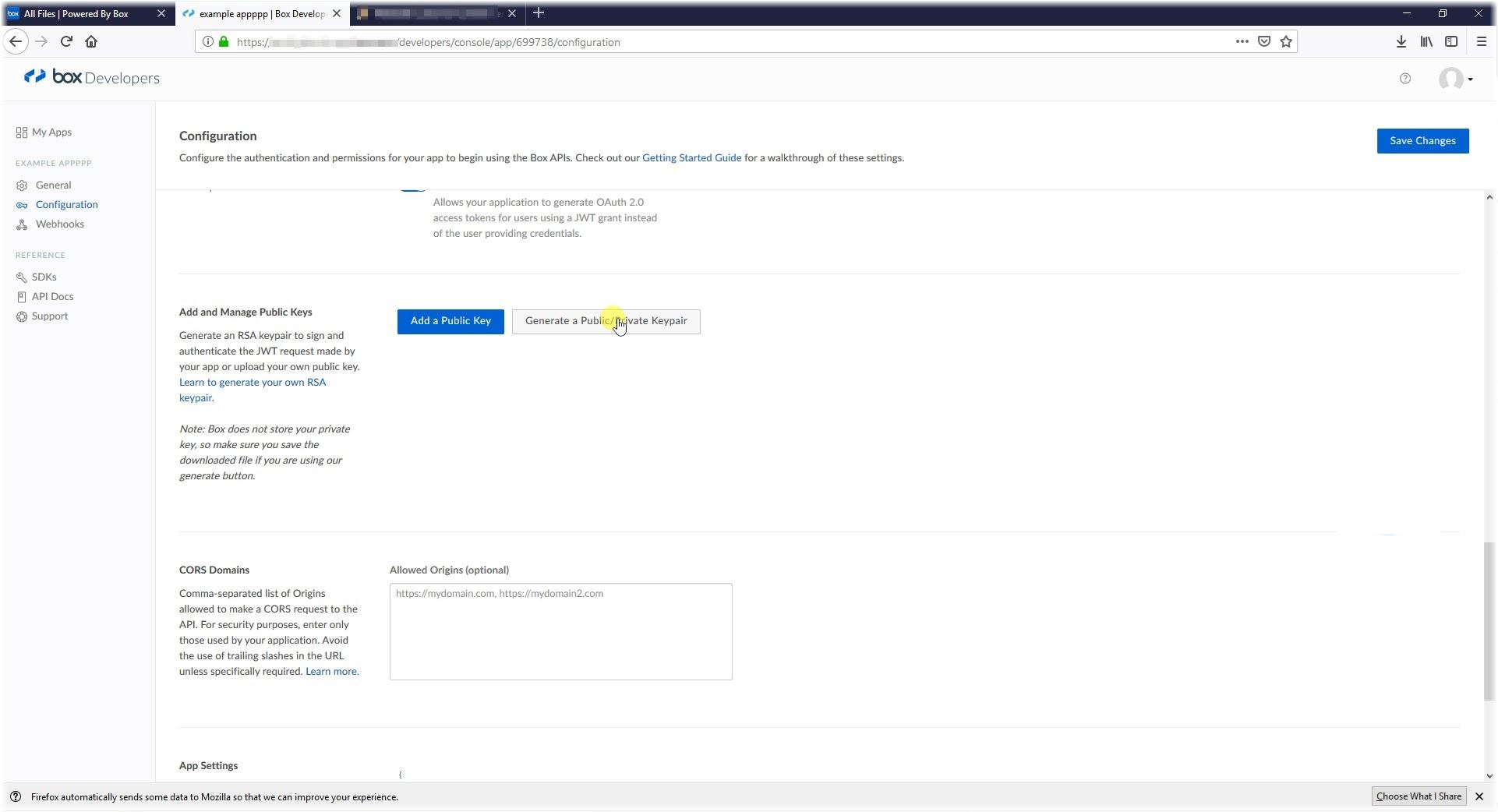1498x812 pixels.
Task: Switch to example appppp Box Developers tab
Action: [262, 13]
